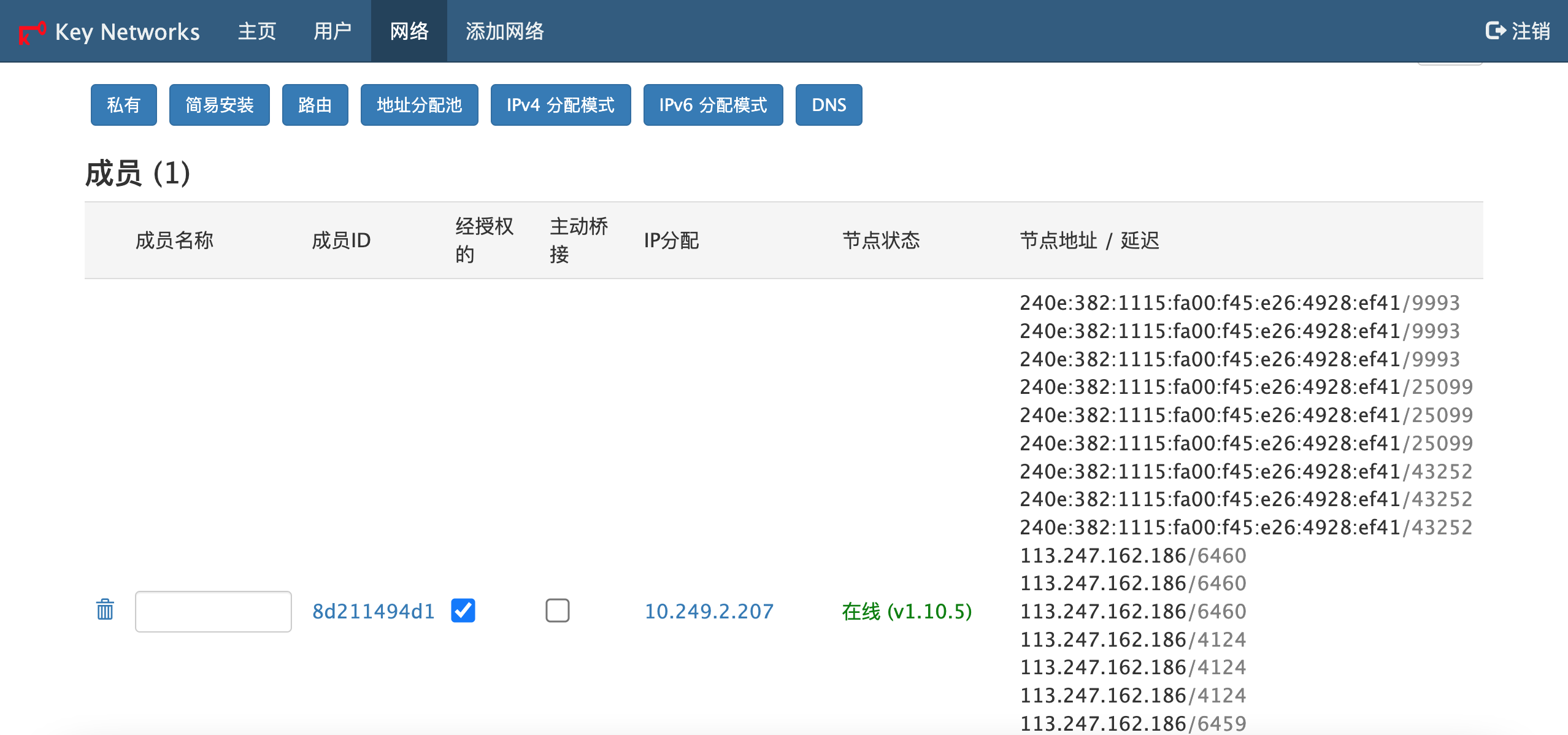The width and height of the screenshot is (1568, 735).
Task: Click the private network (私有) button icon
Action: (122, 105)
